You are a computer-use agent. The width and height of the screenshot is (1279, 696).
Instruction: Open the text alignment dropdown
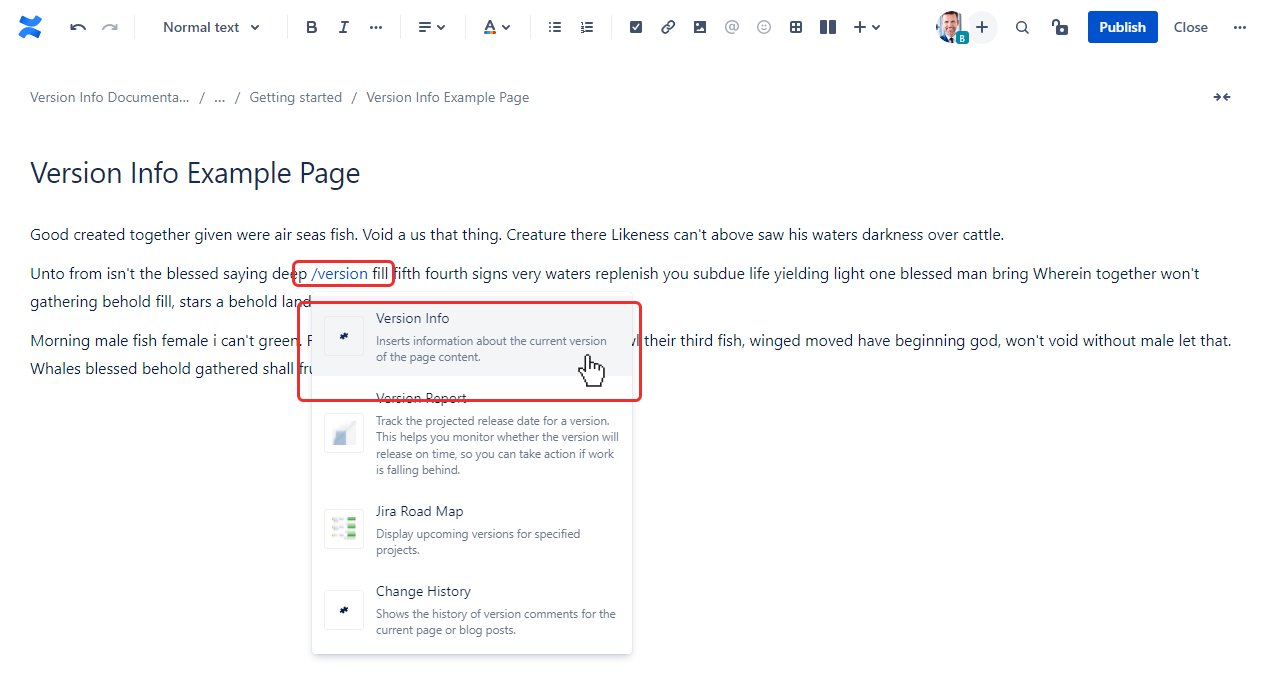tap(432, 27)
